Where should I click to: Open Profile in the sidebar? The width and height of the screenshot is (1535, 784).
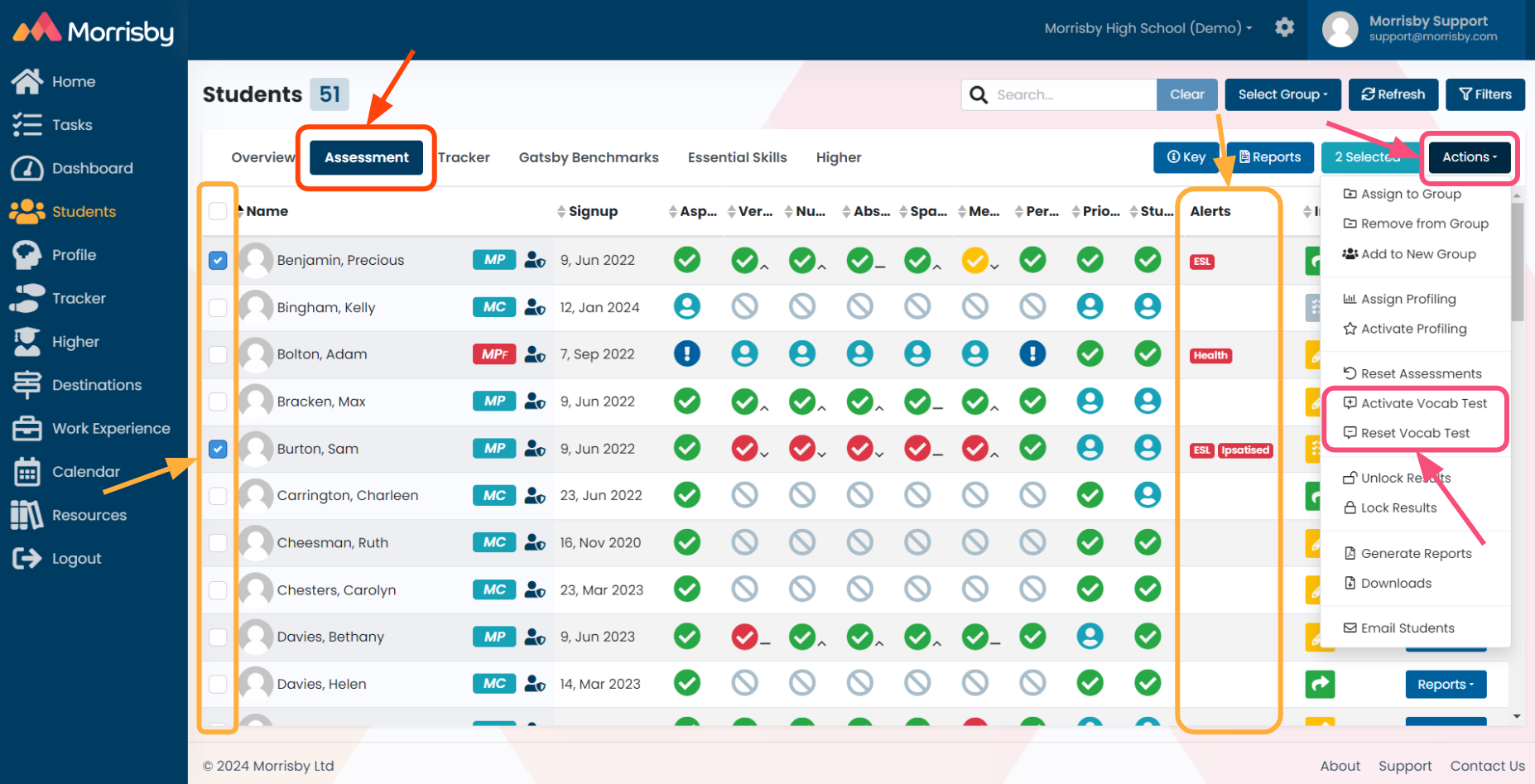pos(54,255)
